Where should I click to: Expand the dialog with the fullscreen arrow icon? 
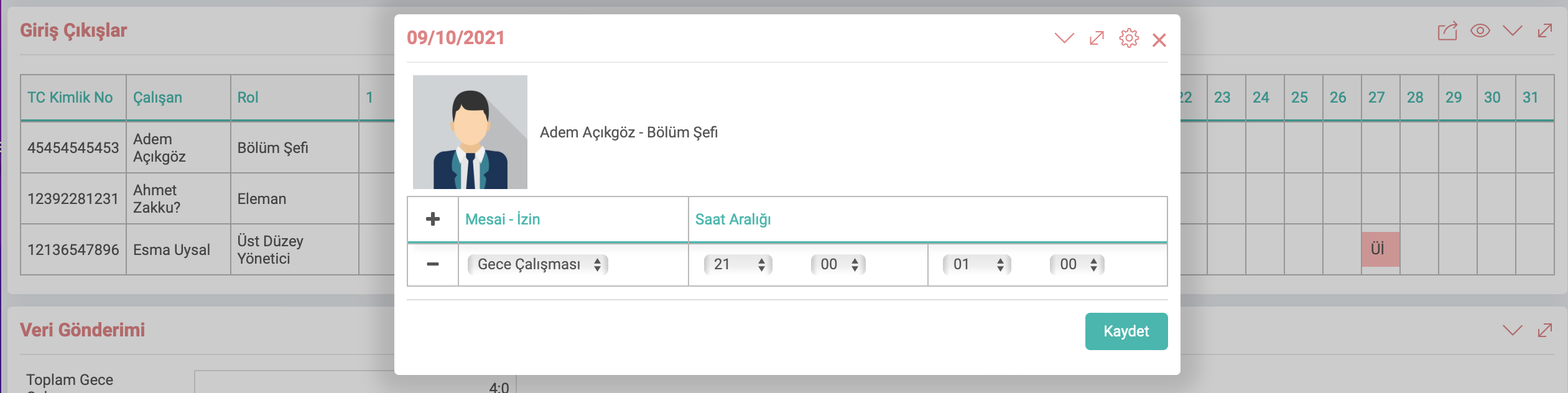[x=1097, y=39]
